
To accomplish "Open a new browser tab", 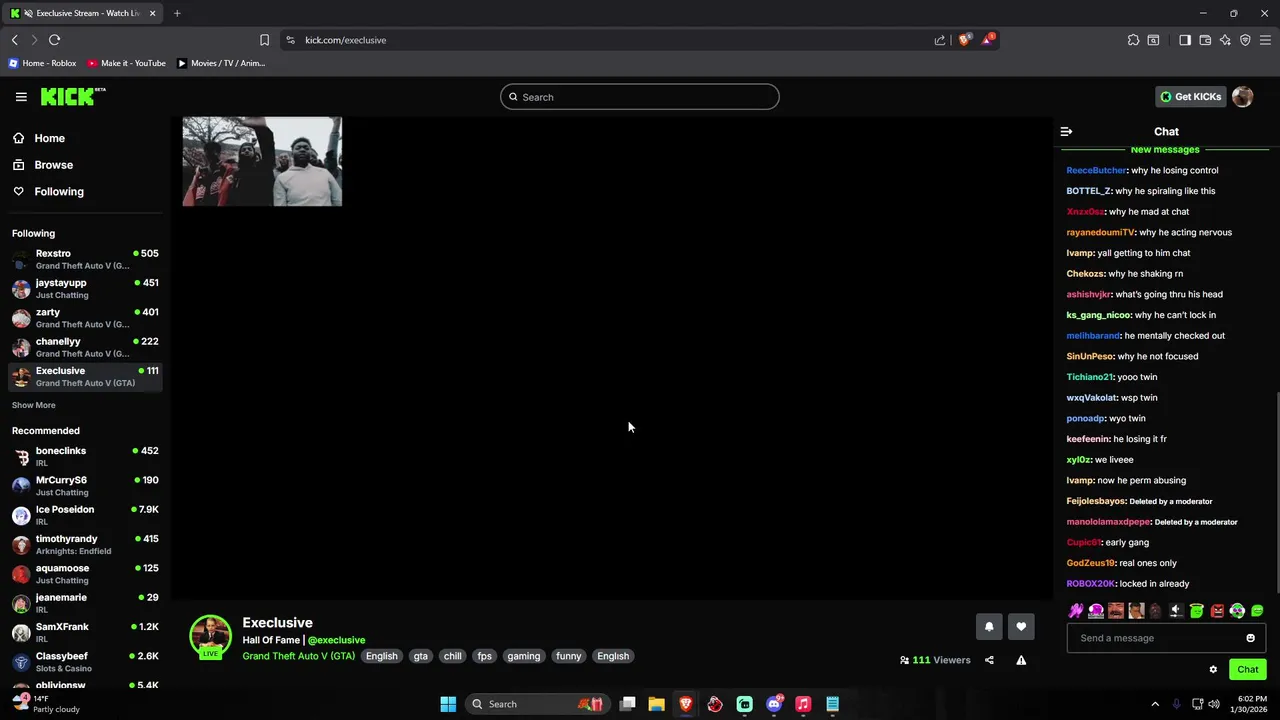I will (177, 13).
